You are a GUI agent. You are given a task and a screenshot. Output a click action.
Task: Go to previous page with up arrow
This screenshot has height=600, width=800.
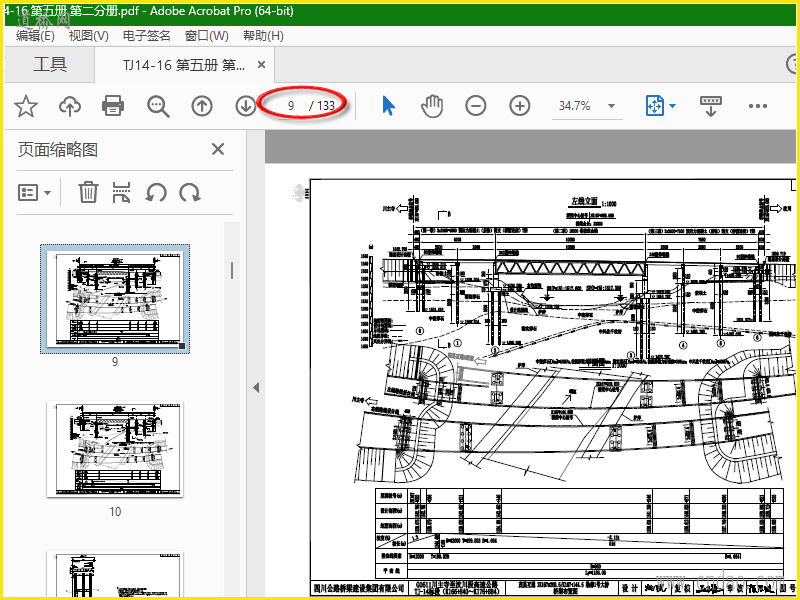[x=202, y=106]
